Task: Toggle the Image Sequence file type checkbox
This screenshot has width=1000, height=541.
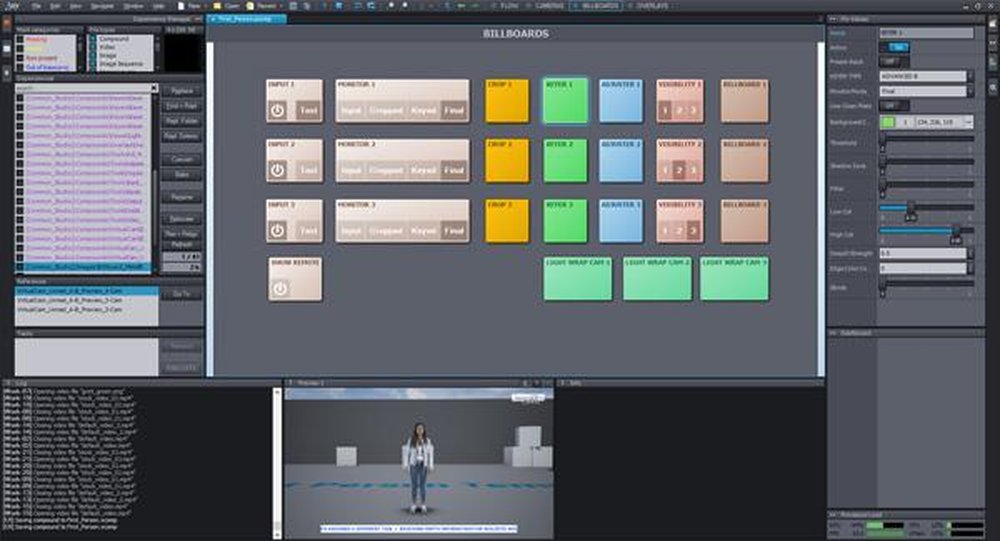Action: click(92, 64)
